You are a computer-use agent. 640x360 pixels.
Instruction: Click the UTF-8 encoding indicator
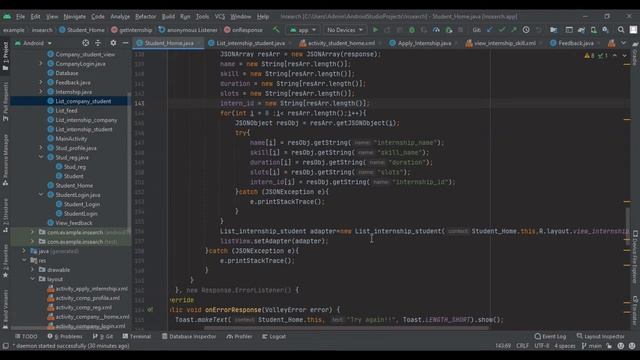(542, 346)
